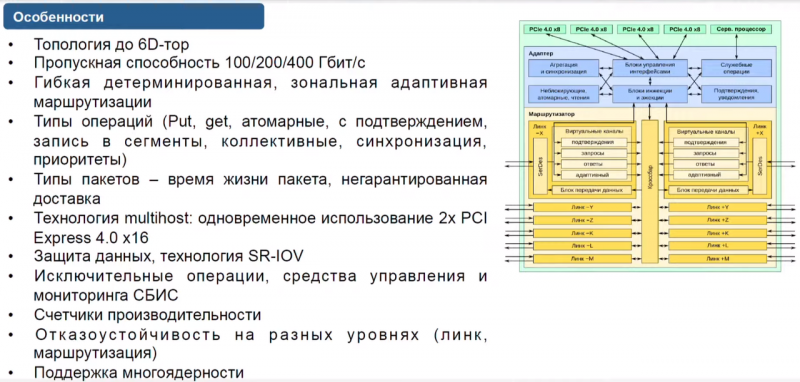Click the 'Линк −Y' yellow bar
The image size is (800, 382).
click(x=582, y=207)
